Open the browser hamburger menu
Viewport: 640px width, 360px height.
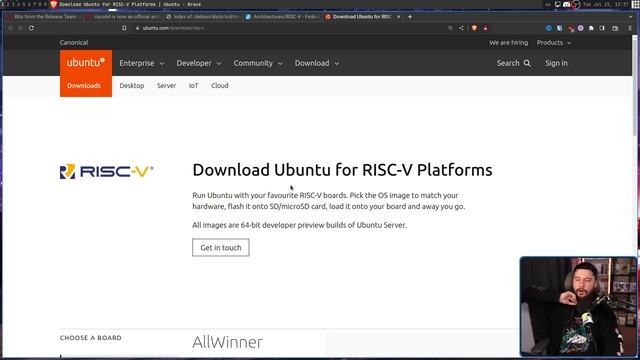630,28
